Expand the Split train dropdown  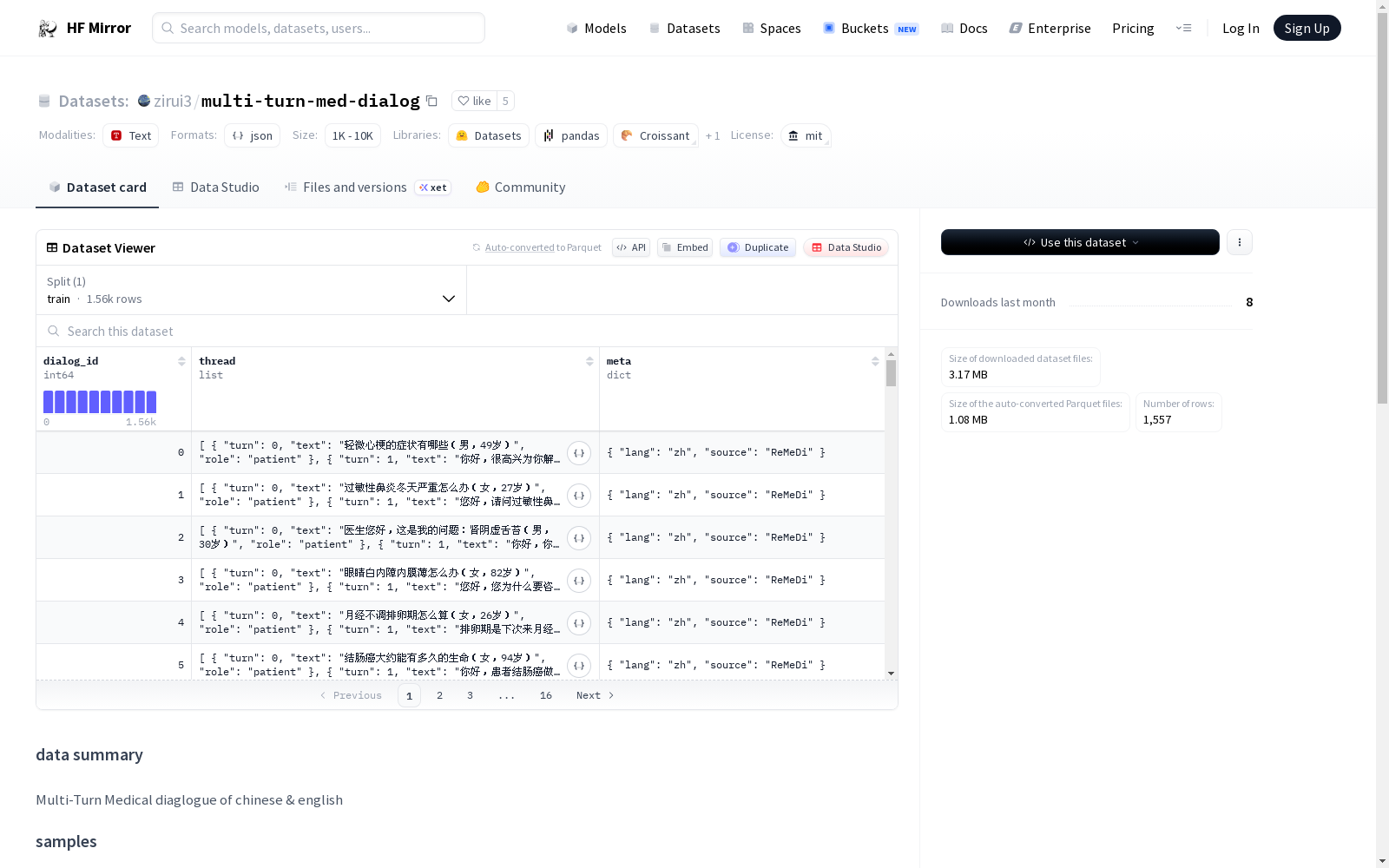(251, 290)
